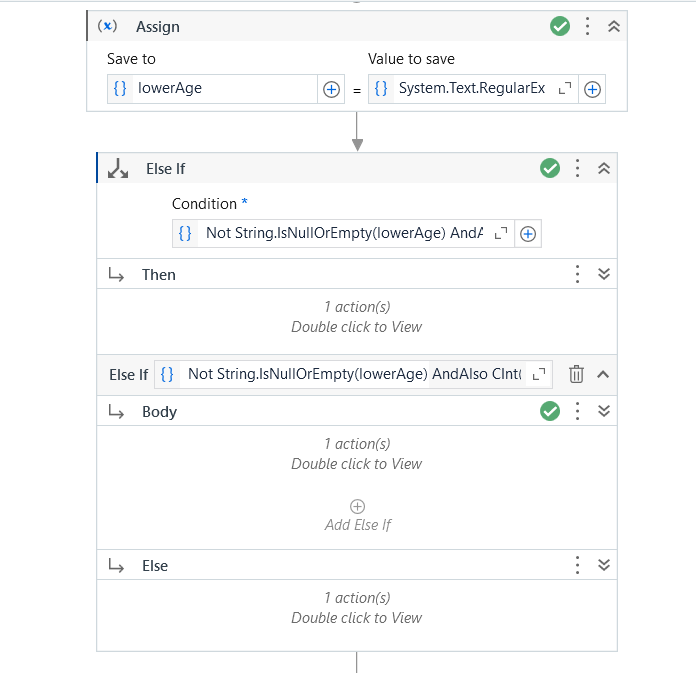Screen dimensions: 696x673
Task: Open expression editor for the Else If branch condition
Action: 539,374
